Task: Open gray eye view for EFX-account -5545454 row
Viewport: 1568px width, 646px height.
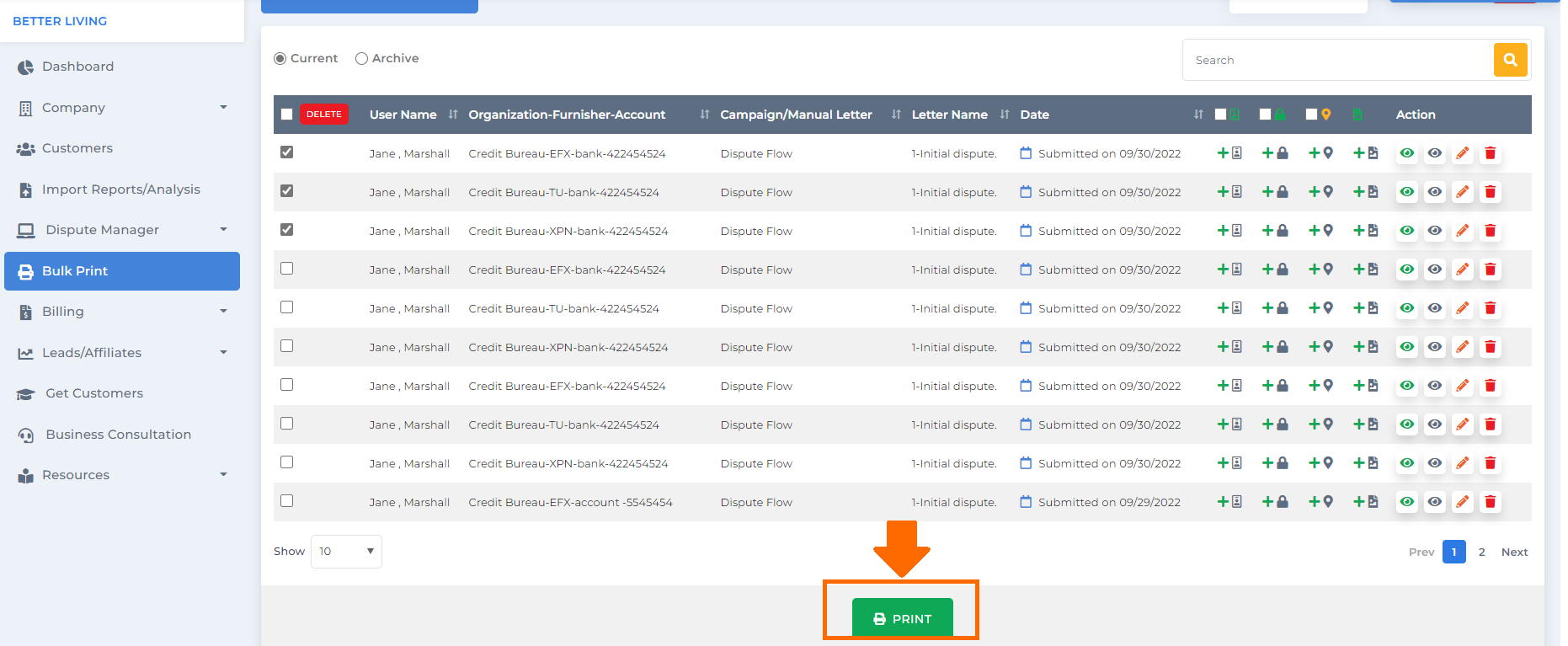Action: click(x=1435, y=502)
